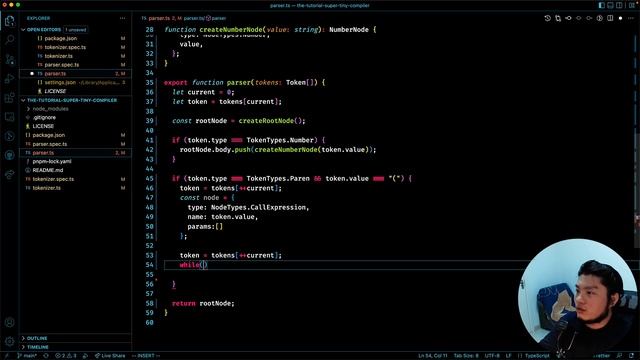The width and height of the screenshot is (640, 360).
Task: Open tokenizer.ts in project folder tree
Action: (47, 188)
